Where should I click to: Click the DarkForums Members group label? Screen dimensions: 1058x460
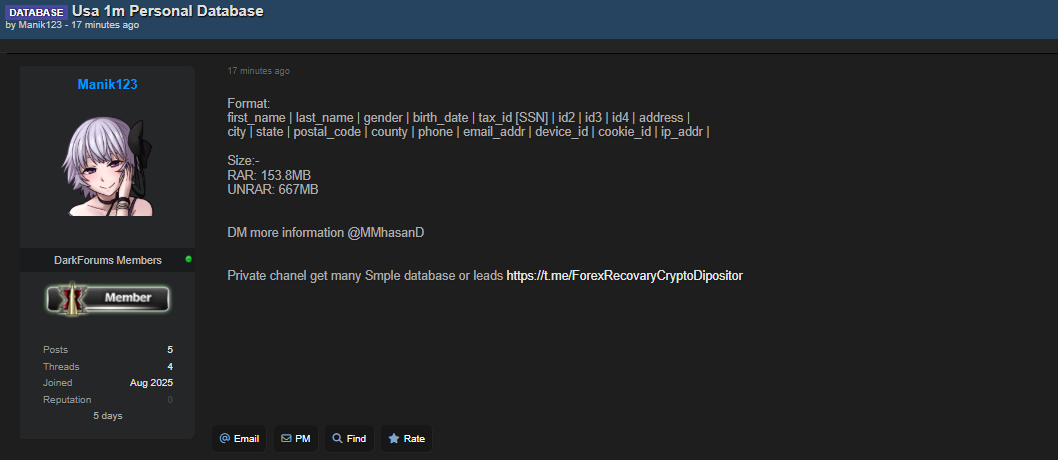pos(107,260)
